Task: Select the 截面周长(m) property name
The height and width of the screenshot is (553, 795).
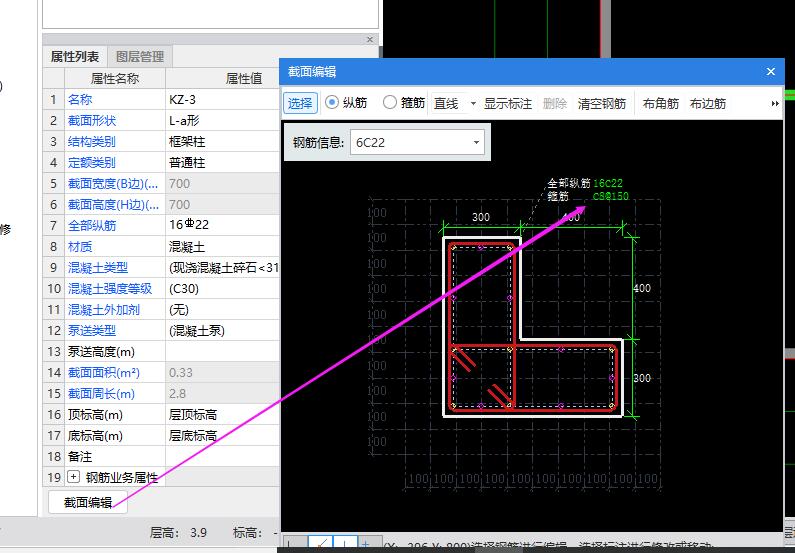Action: 101,394
